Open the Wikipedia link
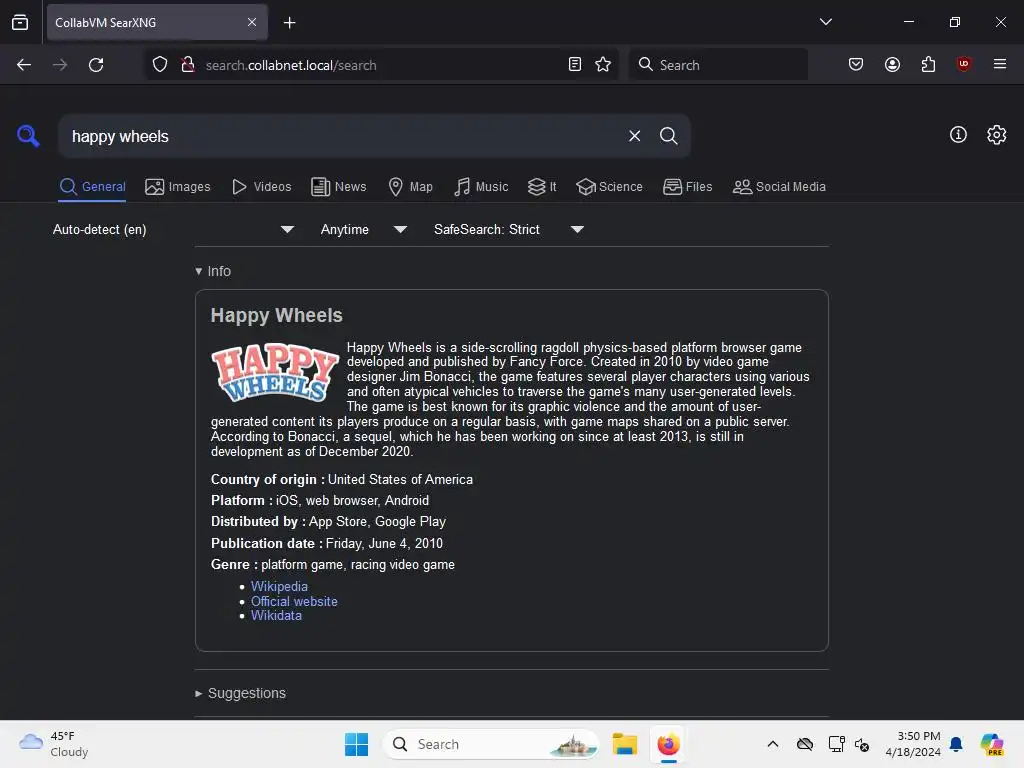Image resolution: width=1024 pixels, height=768 pixels. (279, 586)
